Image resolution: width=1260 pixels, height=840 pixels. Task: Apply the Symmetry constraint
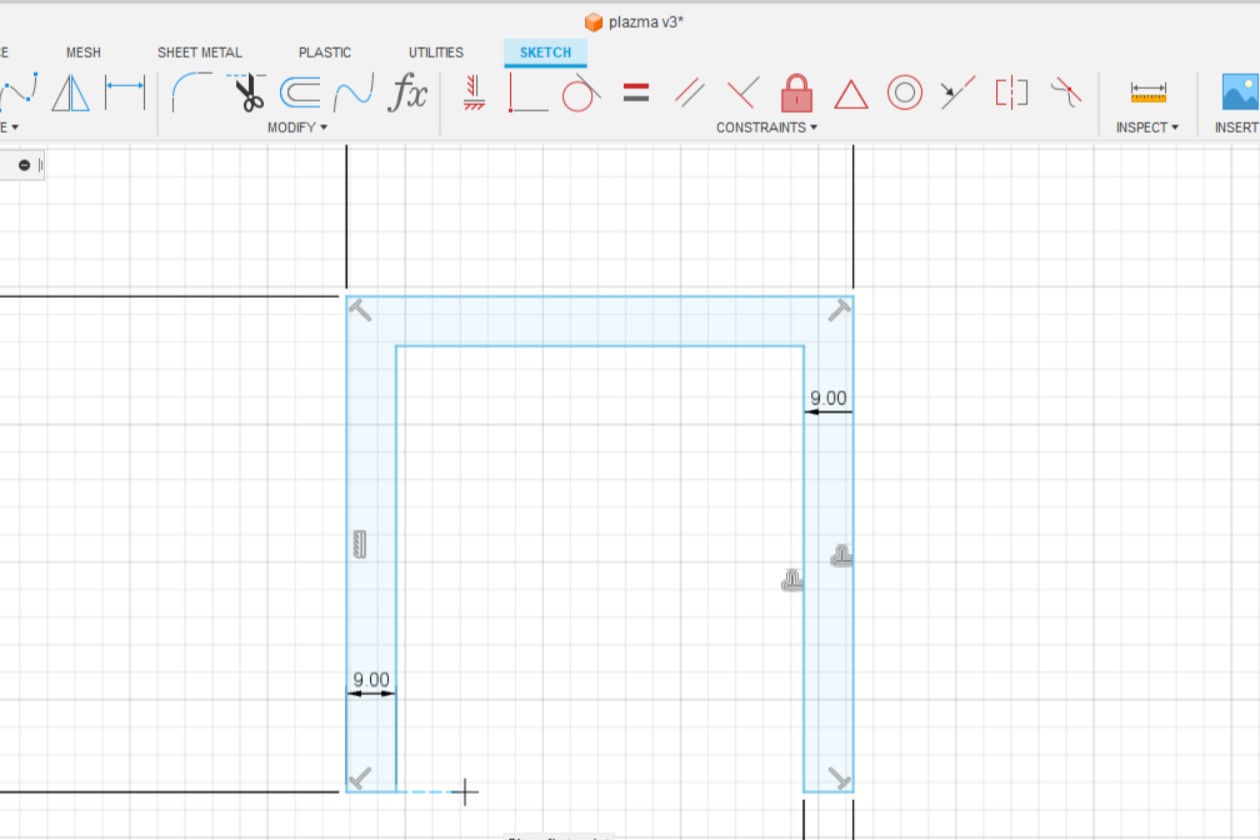click(1011, 92)
